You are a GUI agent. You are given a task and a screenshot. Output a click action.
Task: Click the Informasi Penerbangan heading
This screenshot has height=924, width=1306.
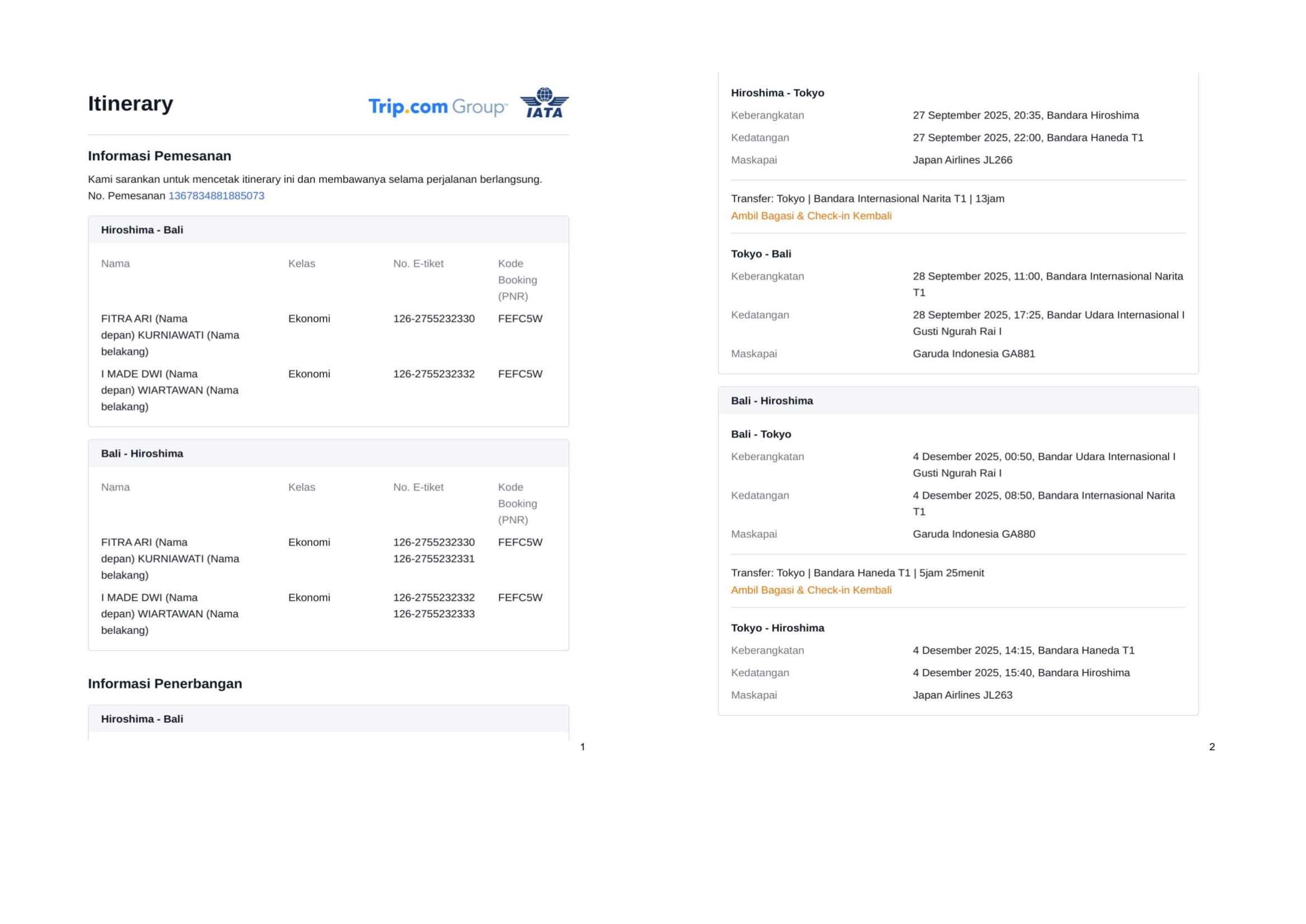click(165, 683)
